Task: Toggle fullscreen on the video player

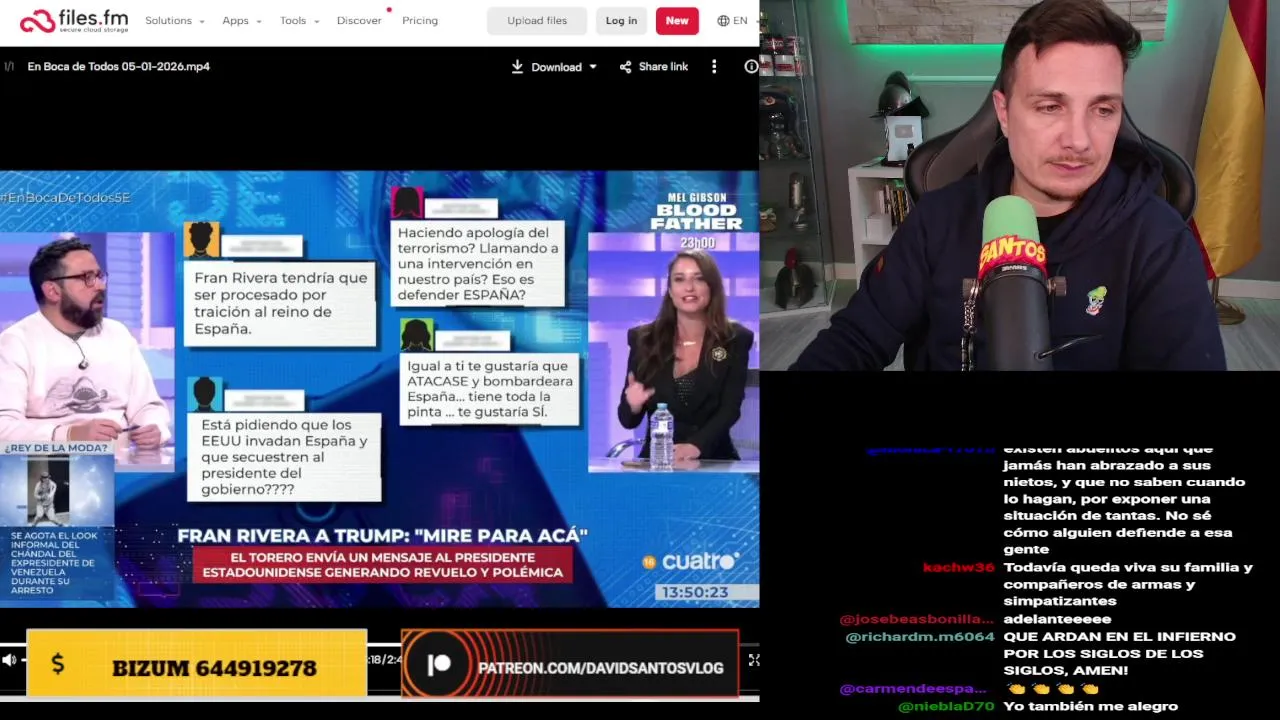Action: (754, 660)
